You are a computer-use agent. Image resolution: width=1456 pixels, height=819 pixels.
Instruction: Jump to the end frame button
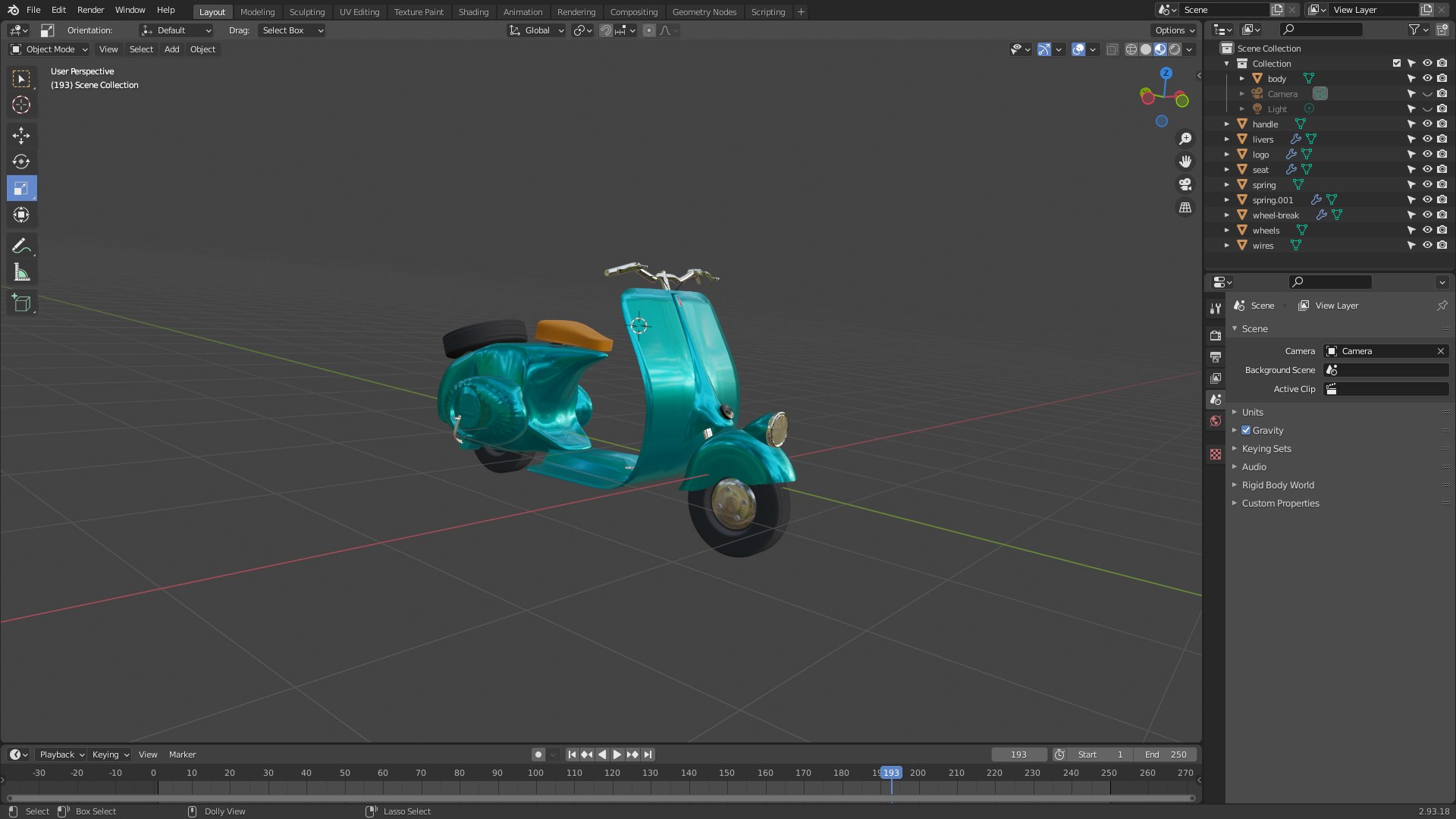click(x=648, y=755)
